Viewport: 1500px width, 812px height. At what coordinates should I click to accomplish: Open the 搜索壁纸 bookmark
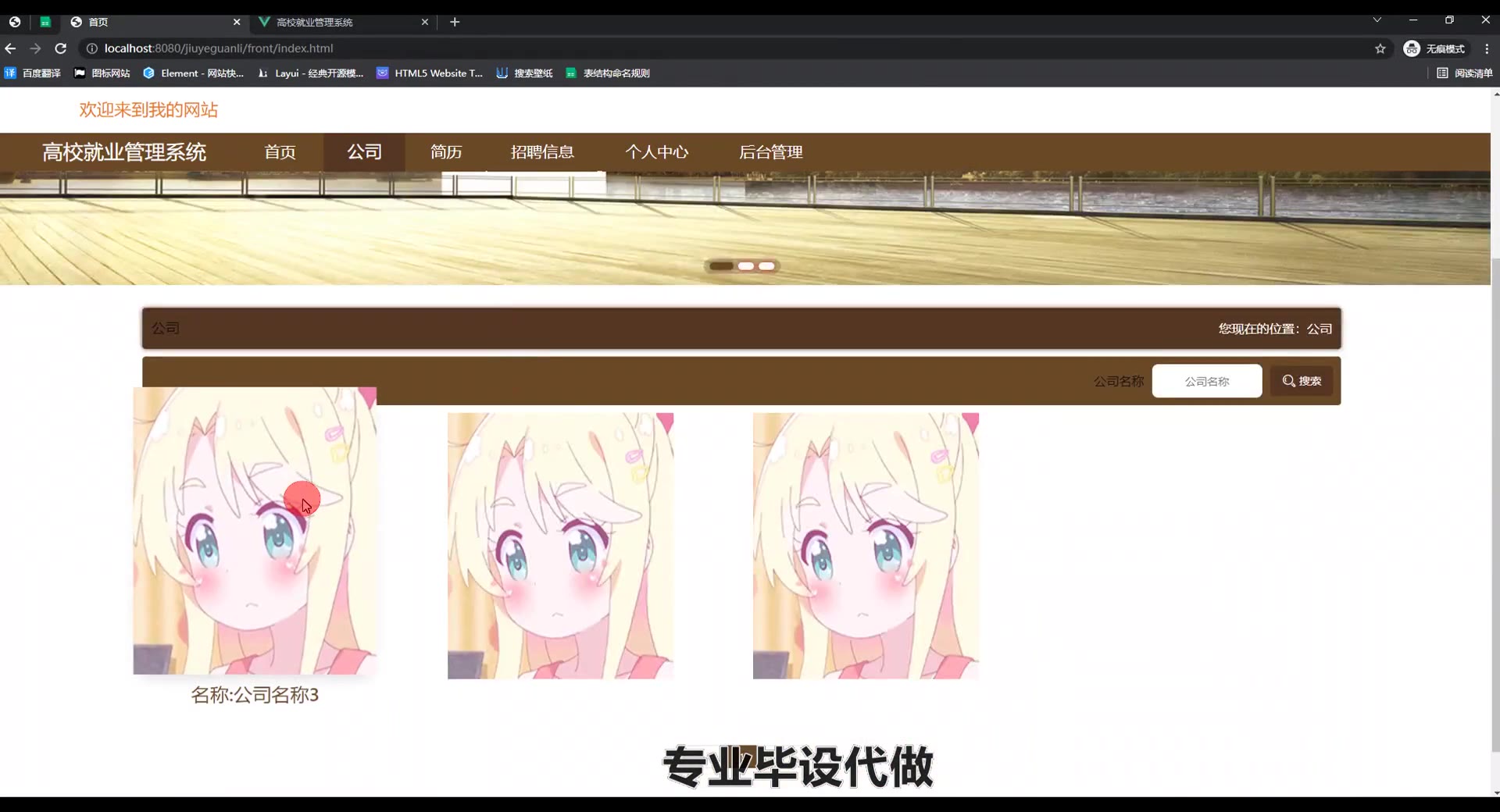(525, 73)
